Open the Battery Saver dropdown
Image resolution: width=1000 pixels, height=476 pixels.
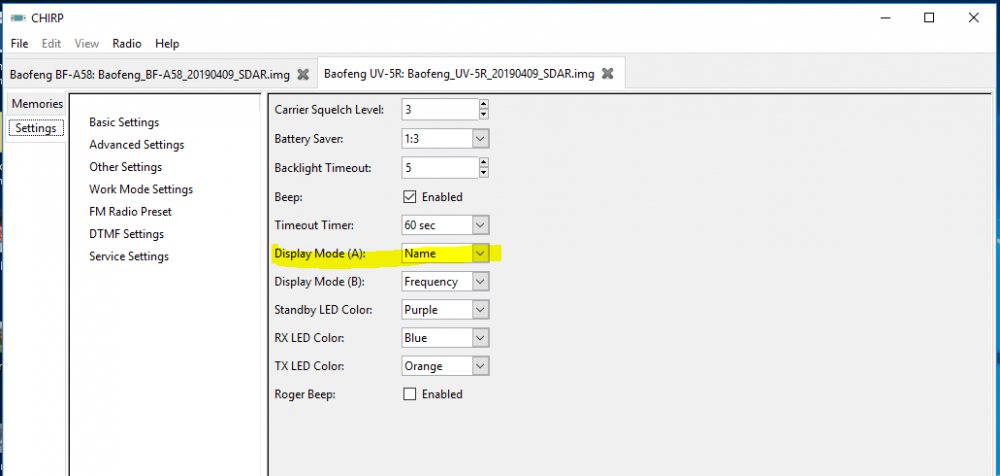point(480,138)
